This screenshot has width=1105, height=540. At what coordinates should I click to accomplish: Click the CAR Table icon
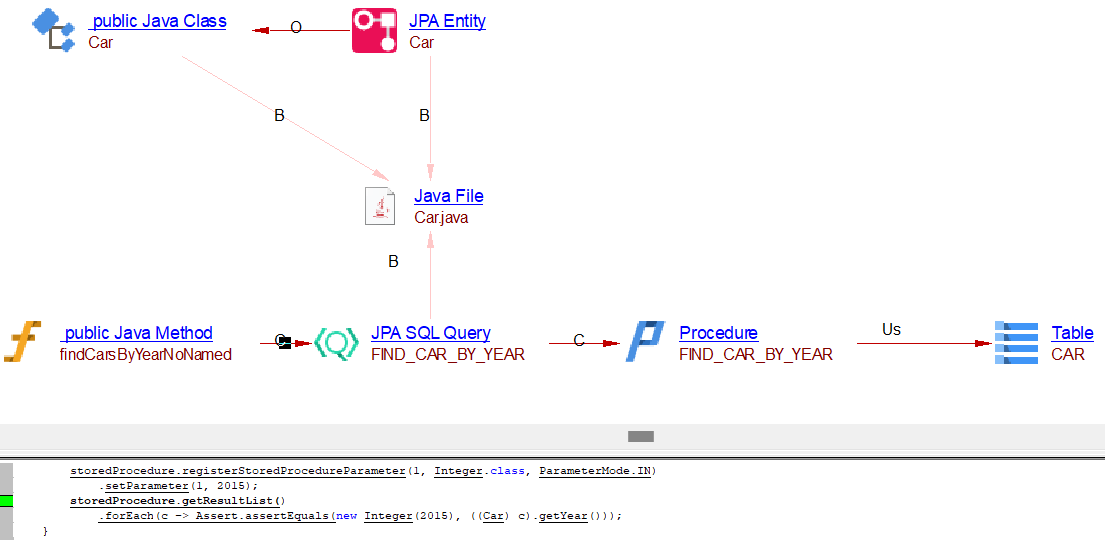[x=1017, y=342]
